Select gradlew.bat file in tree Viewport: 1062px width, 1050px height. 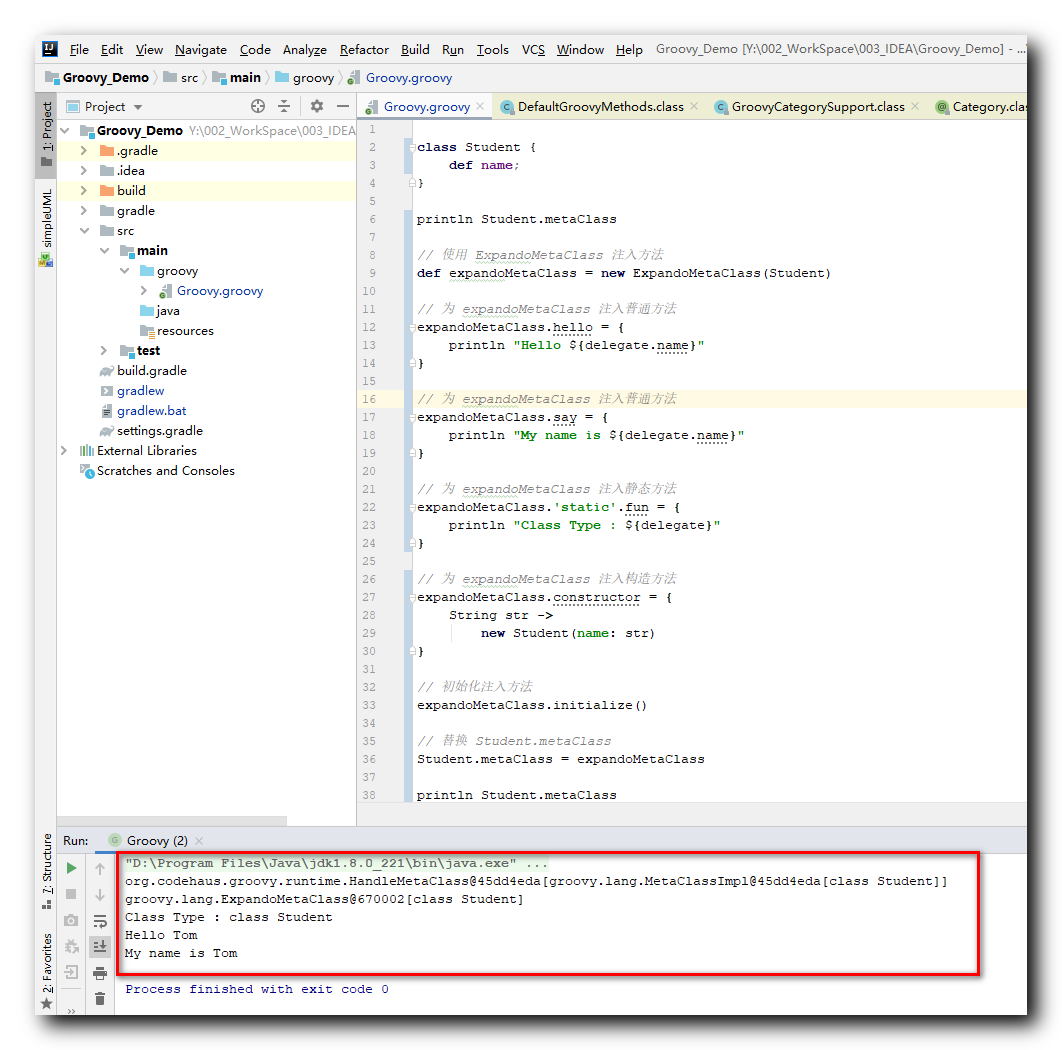tap(152, 411)
